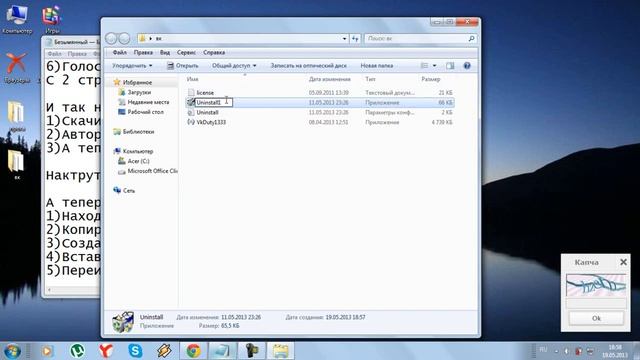The width and height of the screenshot is (640, 360).
Task: Click the Uninstall1 rename edit box
Action: [x=213, y=102]
